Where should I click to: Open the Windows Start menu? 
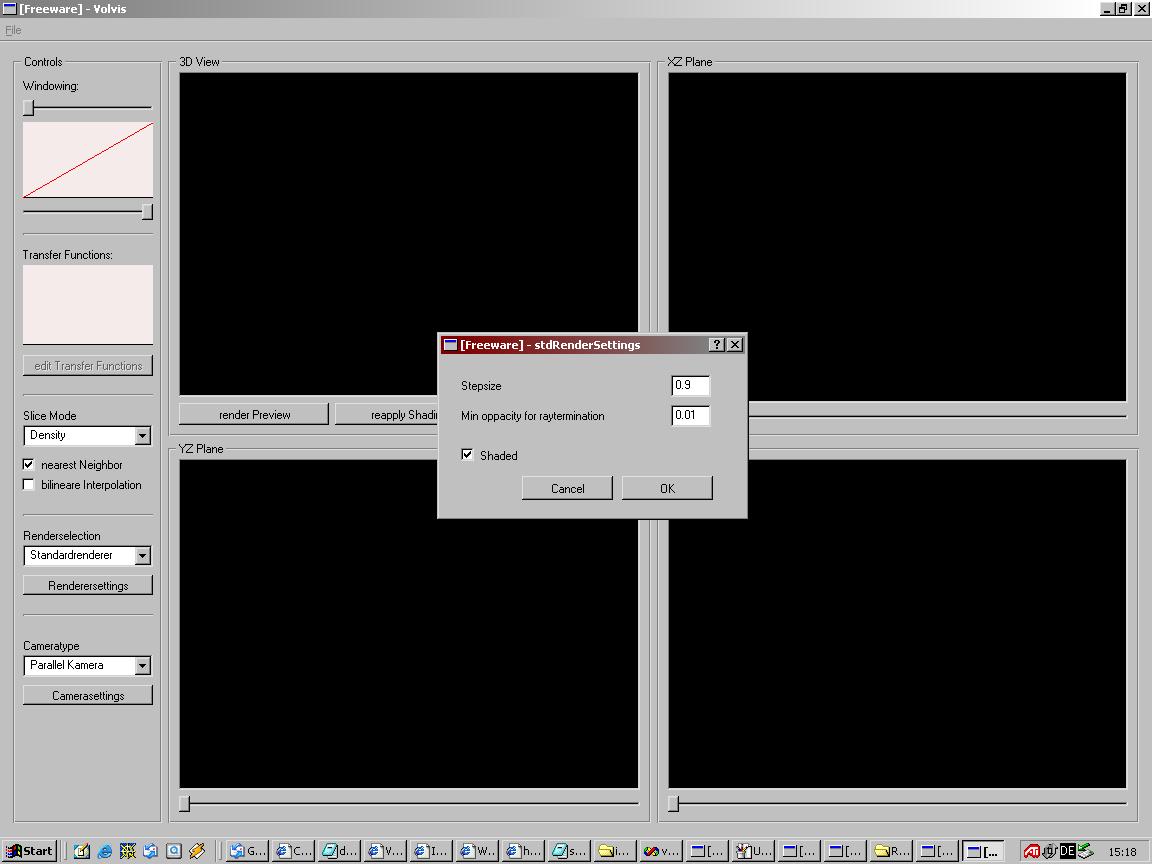[29, 851]
